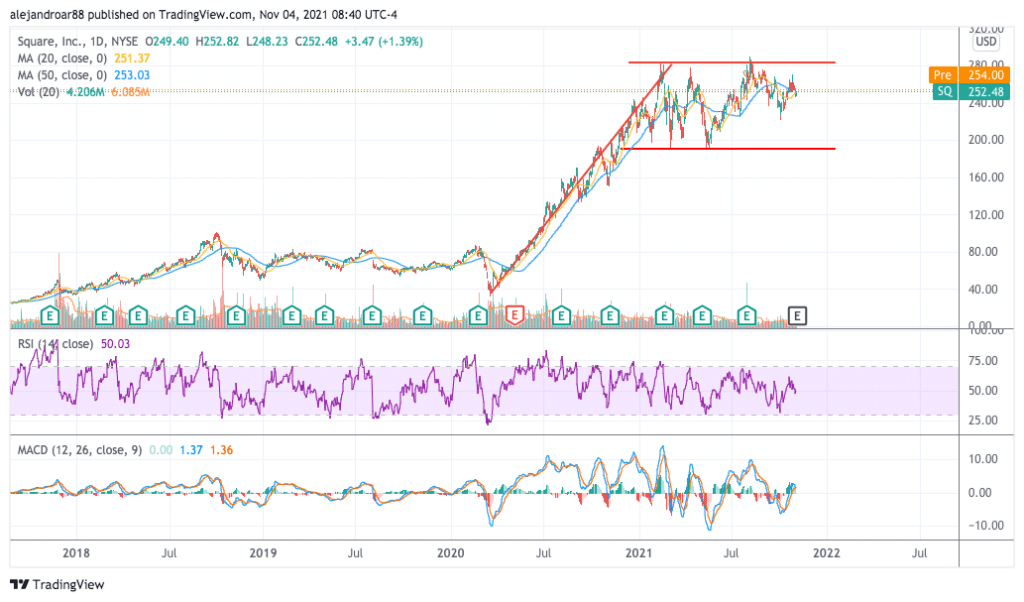Click the MA (20, close, 0) indicator legend
Image resolution: width=1024 pixels, height=602 pixels.
coord(62,58)
